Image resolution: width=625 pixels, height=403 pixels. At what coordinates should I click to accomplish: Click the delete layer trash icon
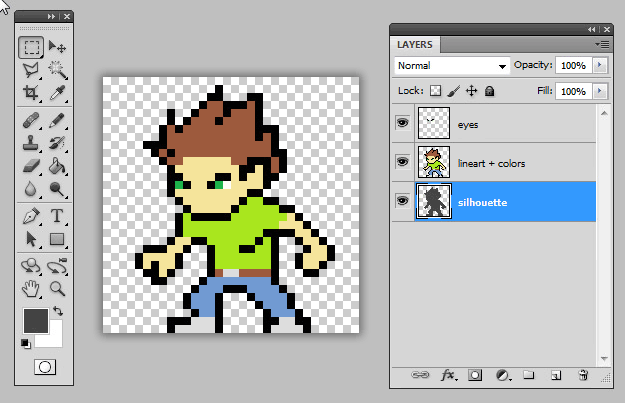(583, 375)
